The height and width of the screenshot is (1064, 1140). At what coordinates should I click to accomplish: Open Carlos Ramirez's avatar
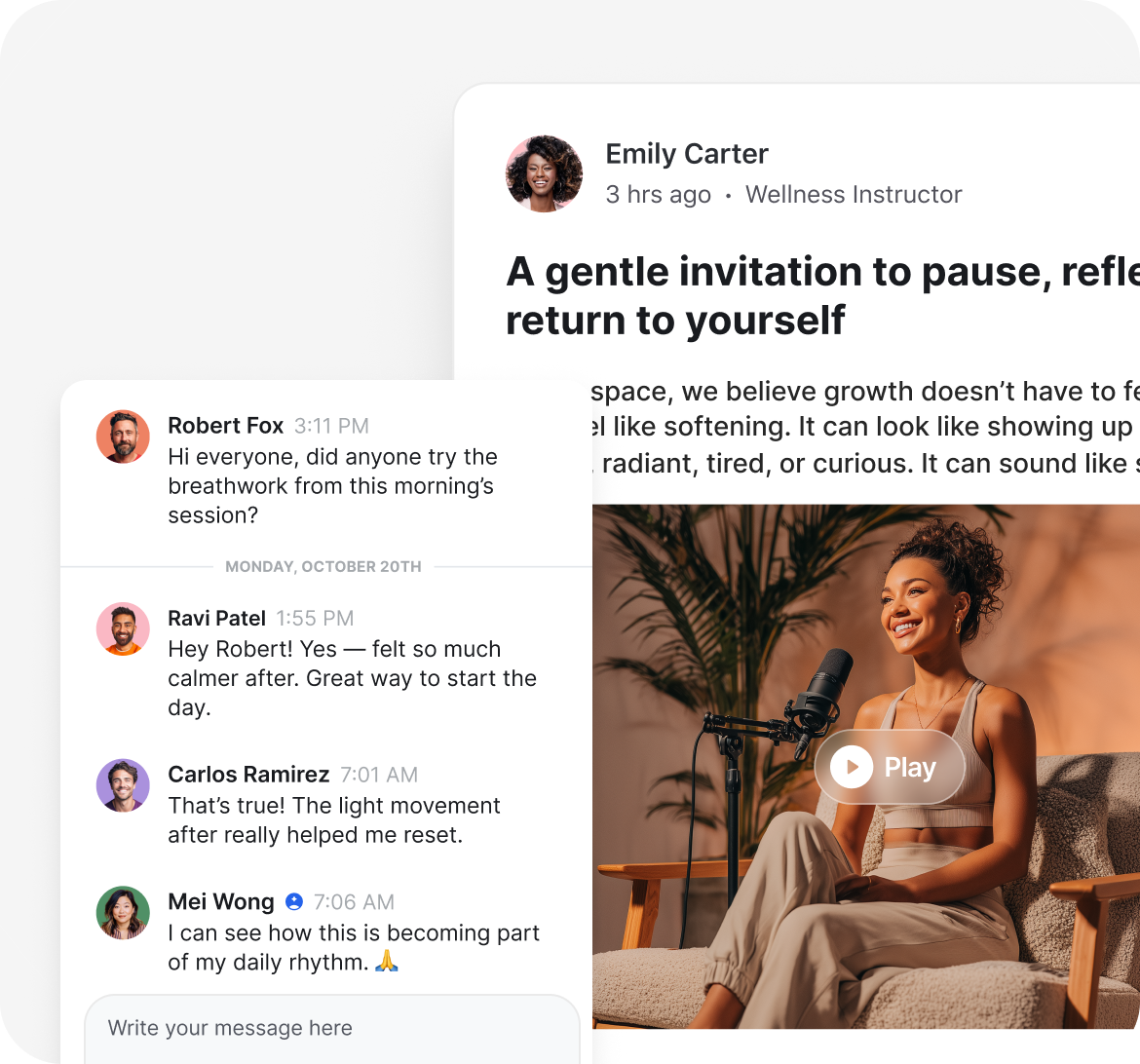point(123,785)
